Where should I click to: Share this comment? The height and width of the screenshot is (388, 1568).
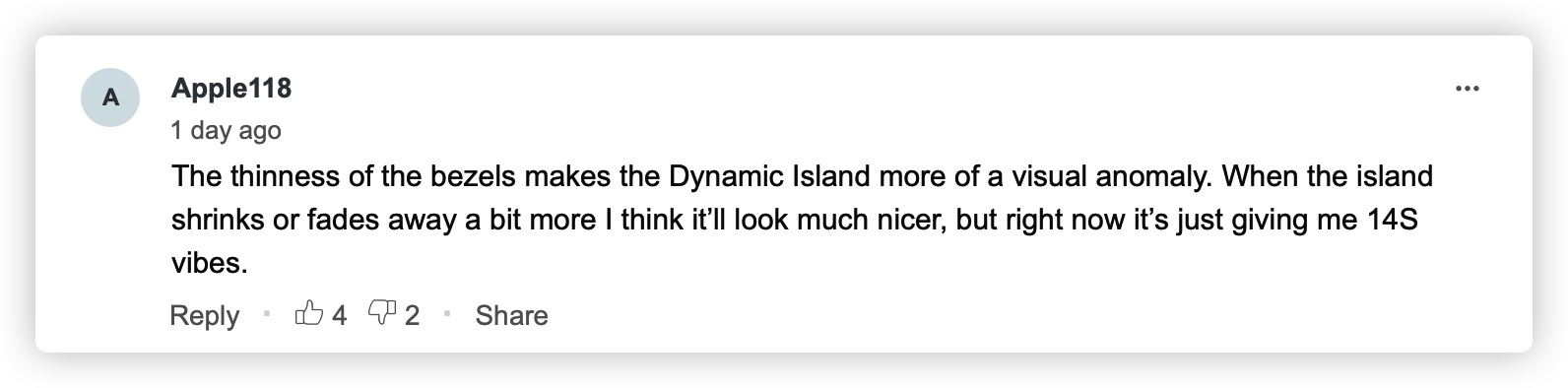click(x=511, y=315)
